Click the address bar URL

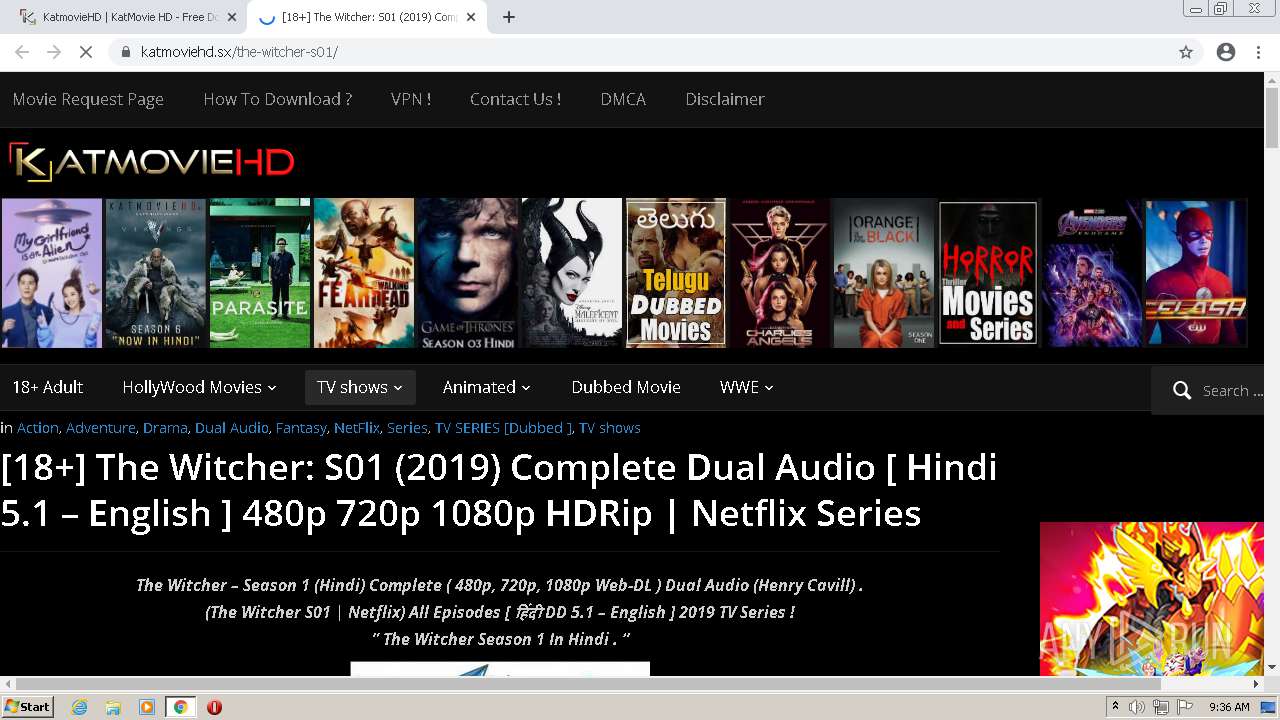(239, 52)
